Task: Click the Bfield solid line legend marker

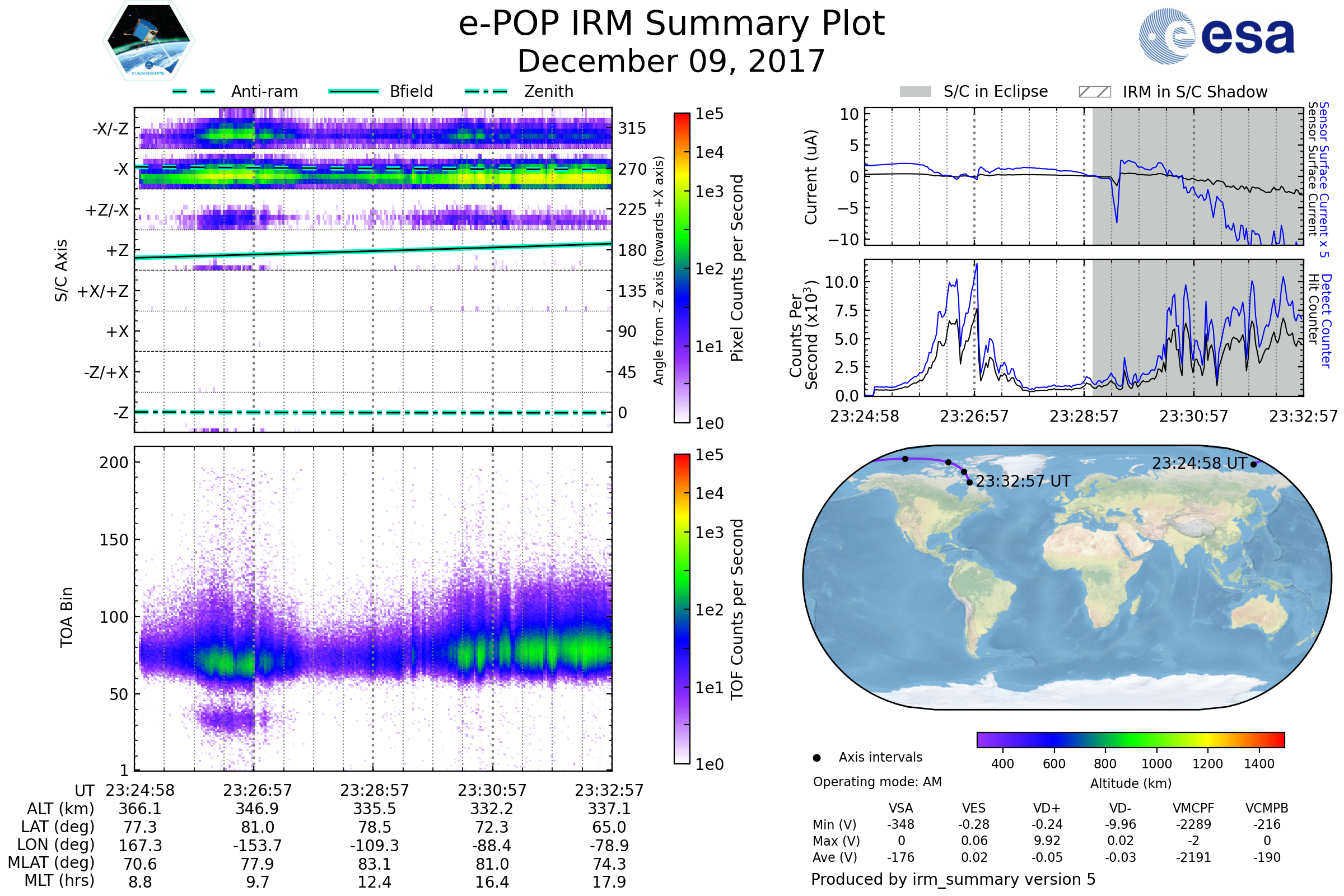Action: (x=353, y=91)
